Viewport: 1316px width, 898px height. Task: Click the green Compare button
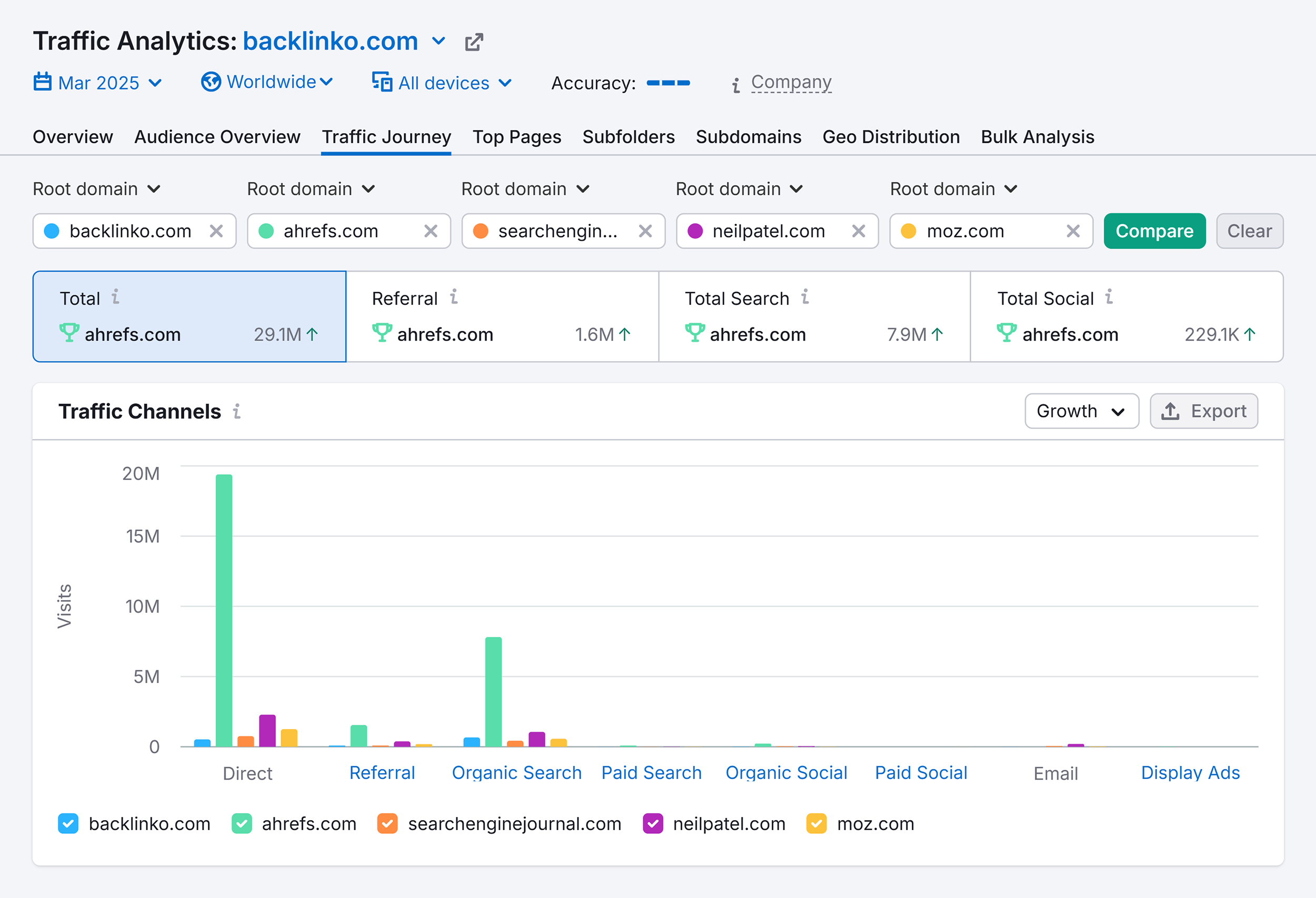tap(1154, 231)
